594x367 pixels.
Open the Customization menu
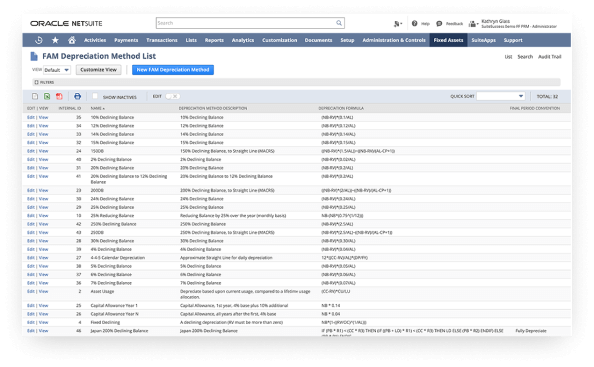[x=280, y=40]
